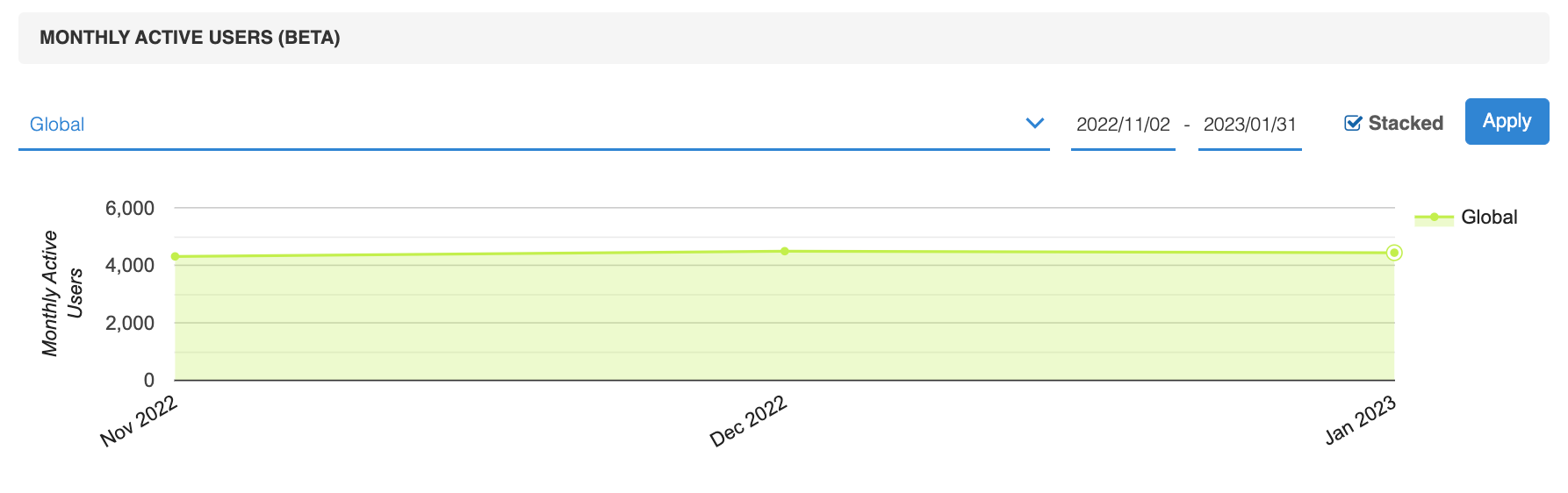Open the Global dropdown chevron
This screenshot has width=1568, height=493.
pyautogui.click(x=1035, y=124)
